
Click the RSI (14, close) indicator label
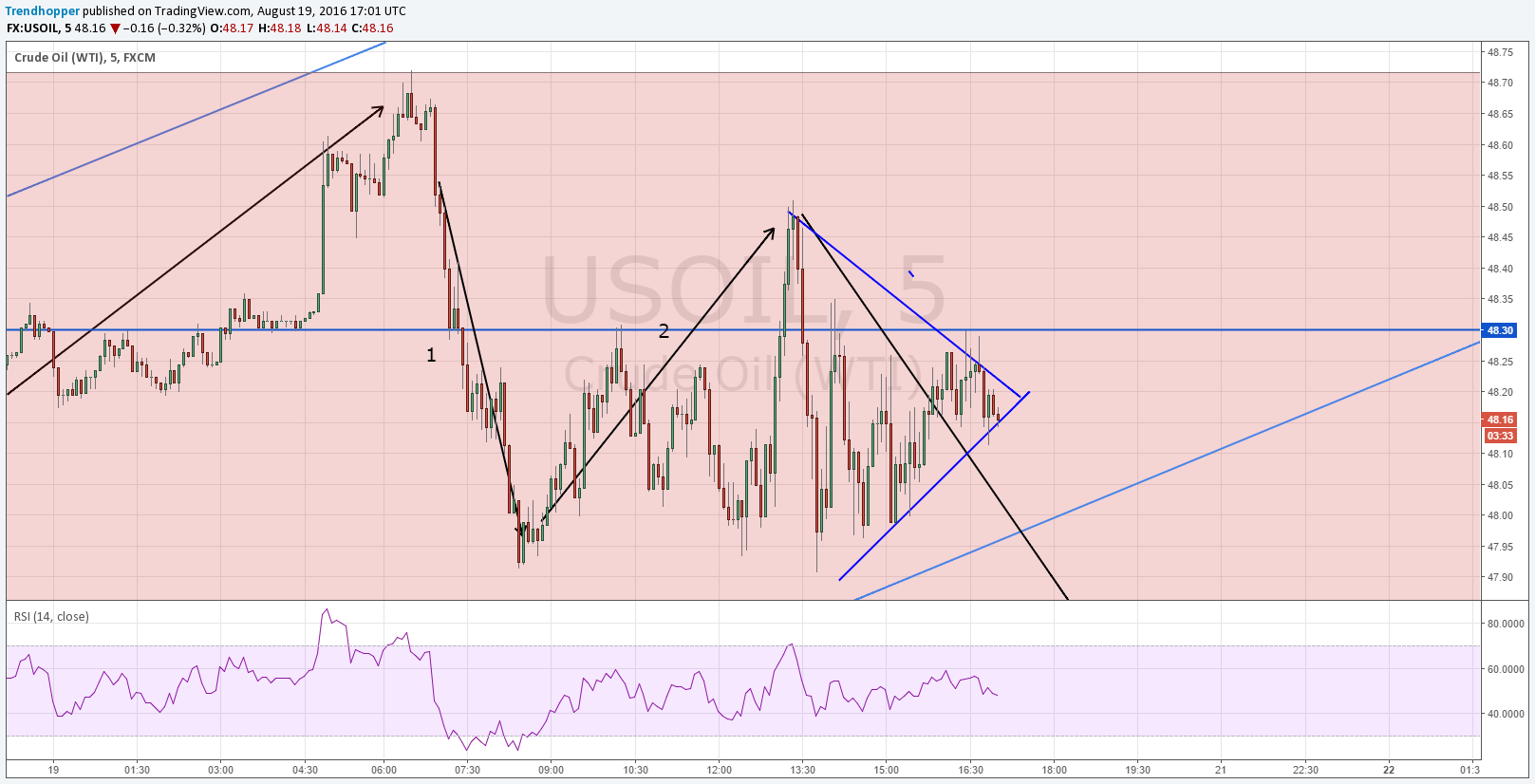coord(51,616)
